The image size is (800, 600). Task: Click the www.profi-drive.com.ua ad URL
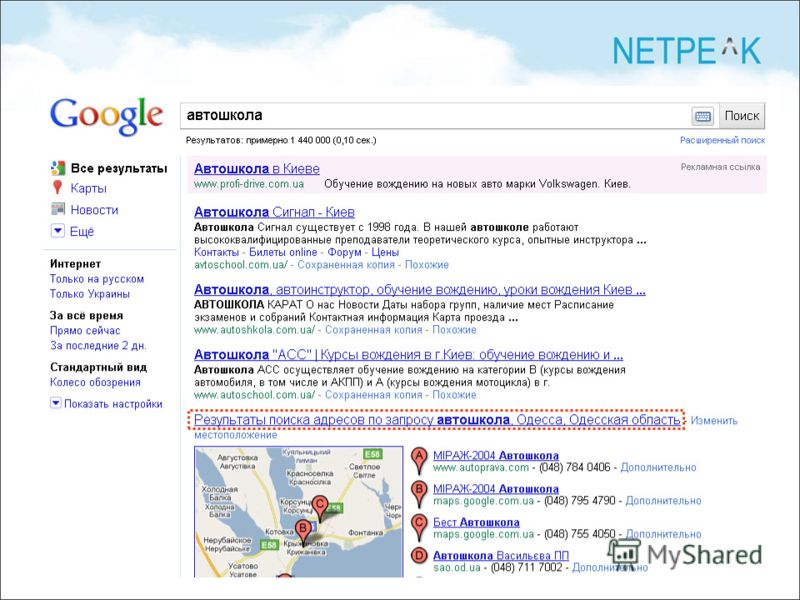pos(249,184)
